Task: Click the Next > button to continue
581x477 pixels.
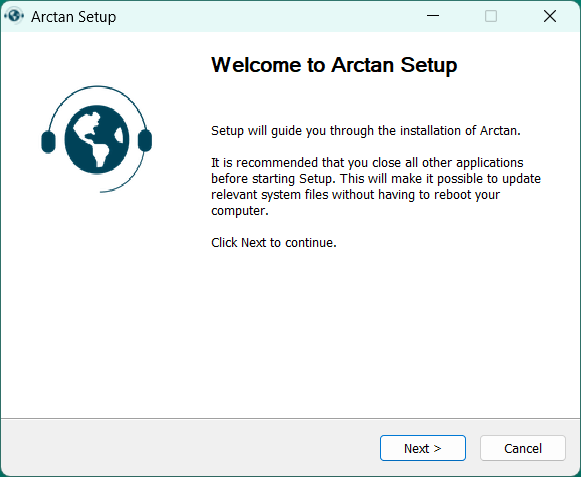Action: 422,448
